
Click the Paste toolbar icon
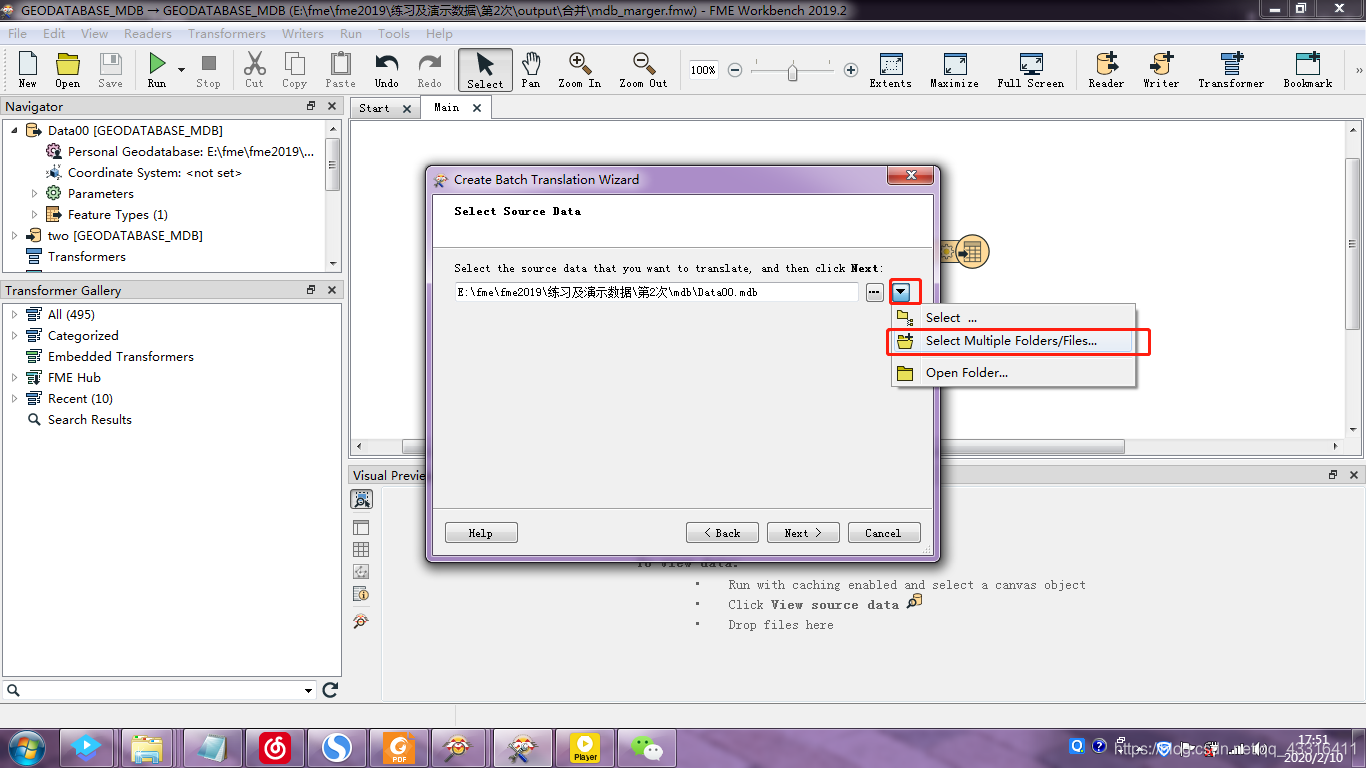click(340, 70)
